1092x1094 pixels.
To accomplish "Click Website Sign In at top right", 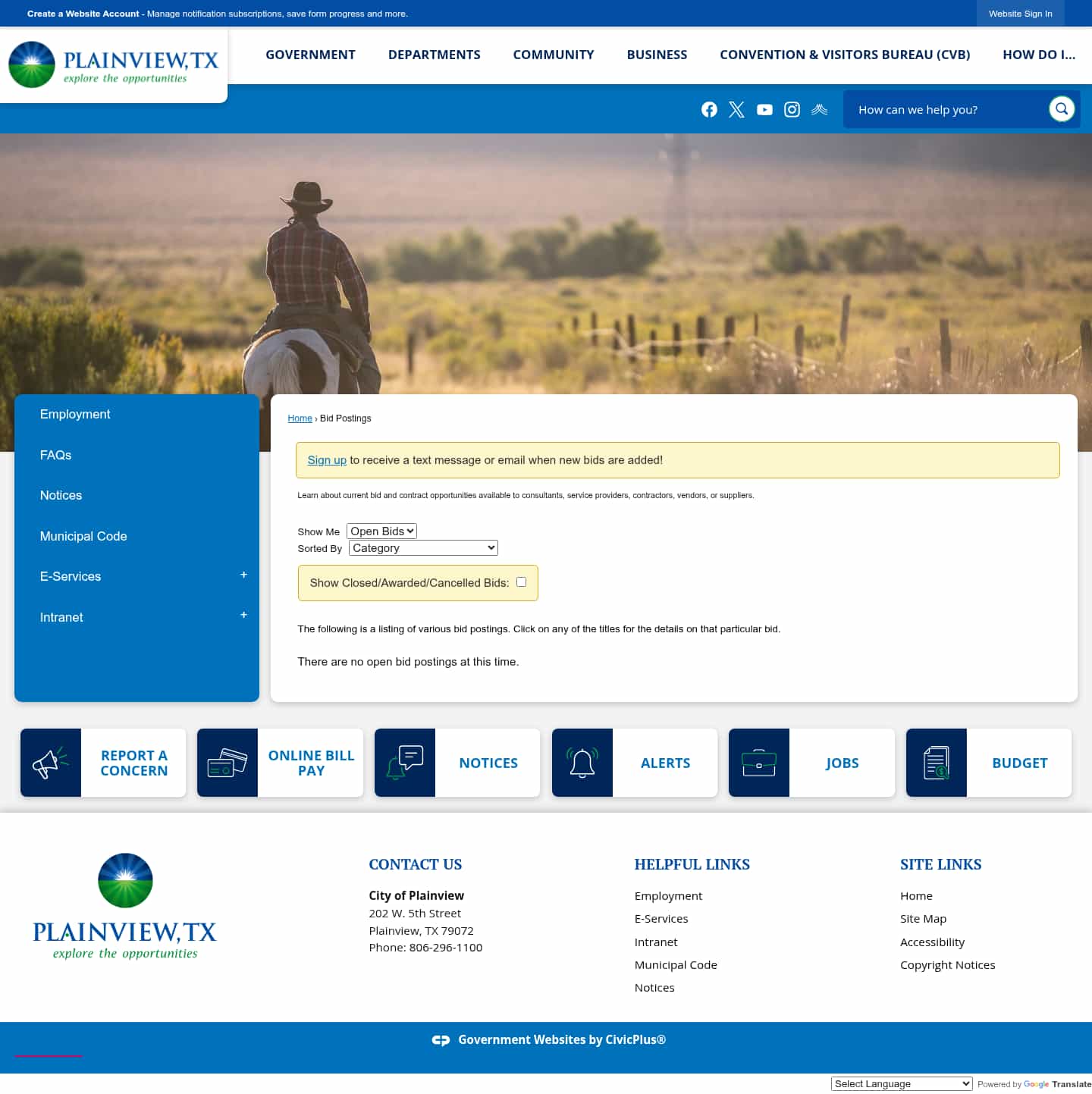I will pyautogui.click(x=1021, y=13).
